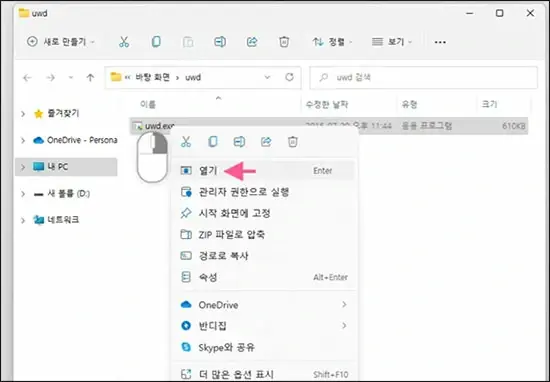Screen dimensions: 550x382
Task: Choose 속성 in the context menu
Action: (264, 277)
